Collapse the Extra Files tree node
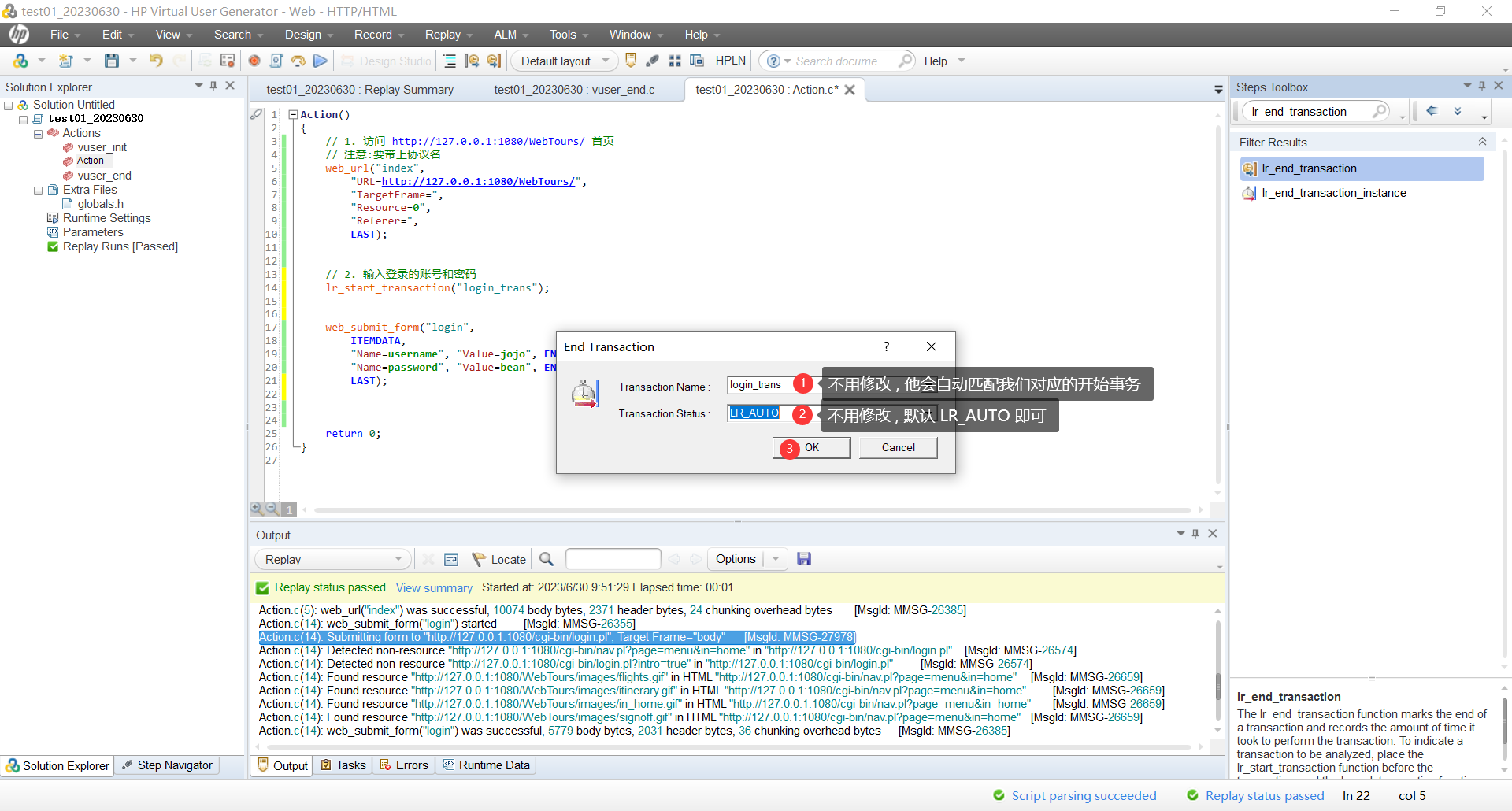Viewport: 1512px width, 811px height. [x=38, y=191]
